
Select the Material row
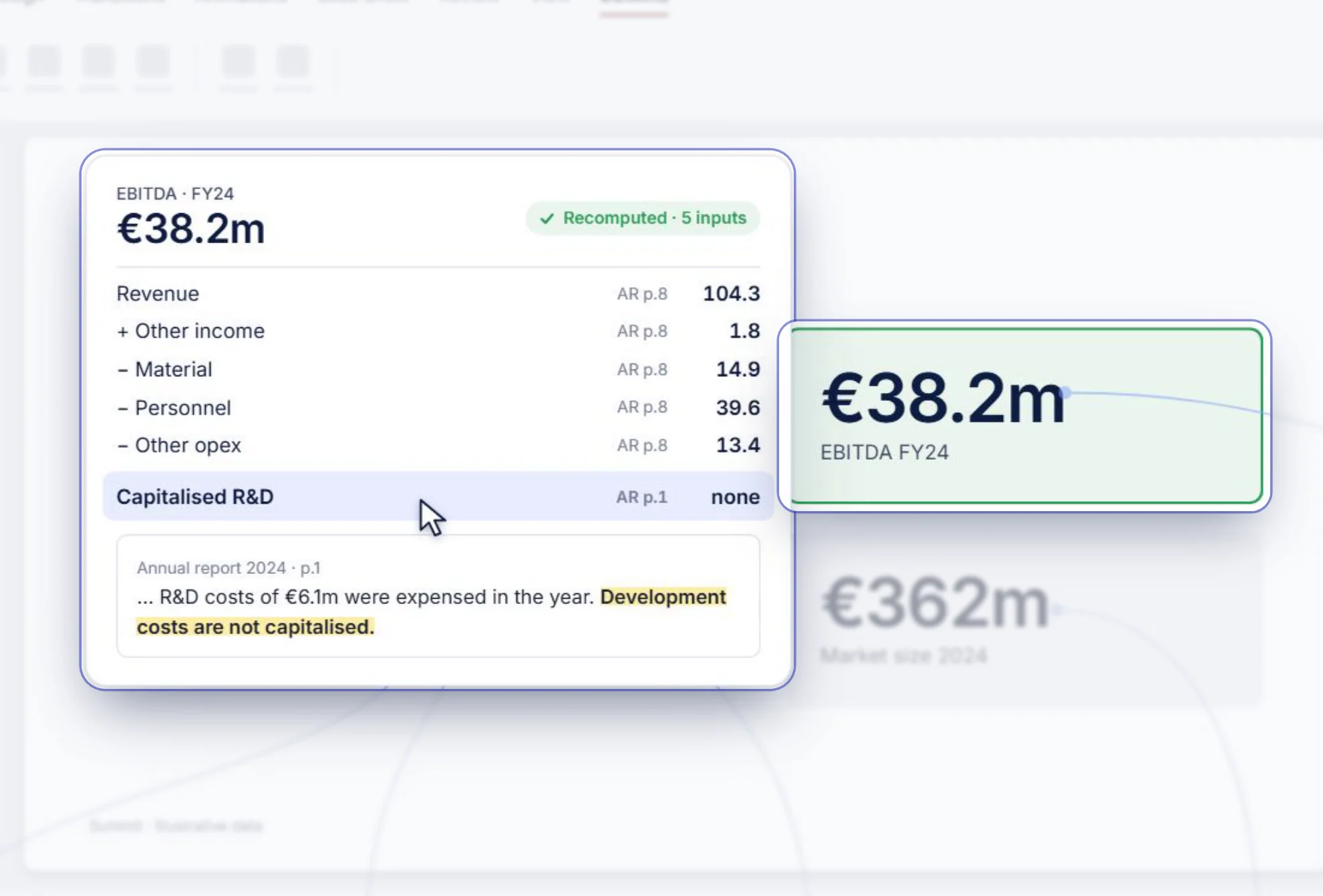pyautogui.click(x=438, y=369)
